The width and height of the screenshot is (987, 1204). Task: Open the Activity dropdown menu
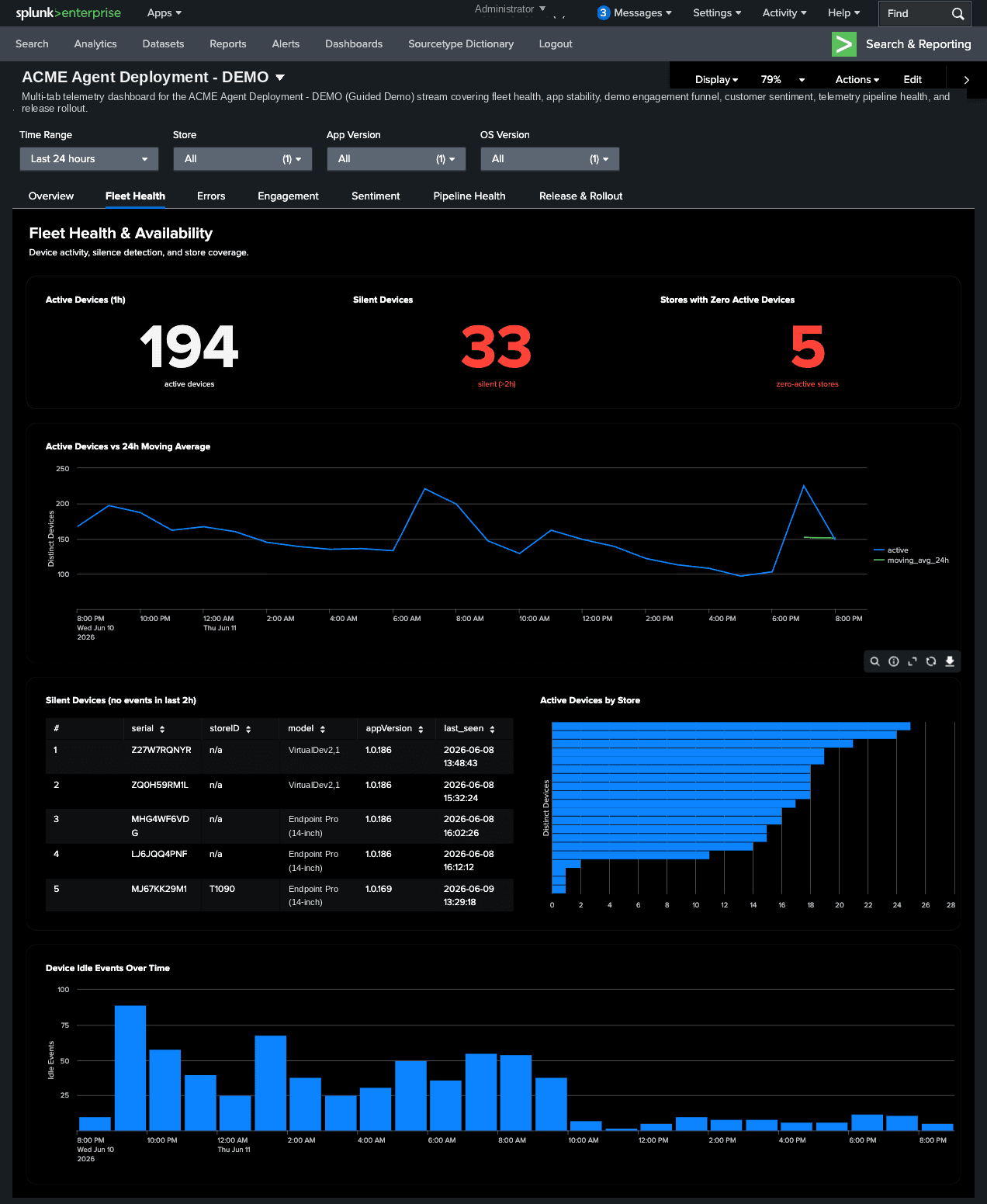784,13
